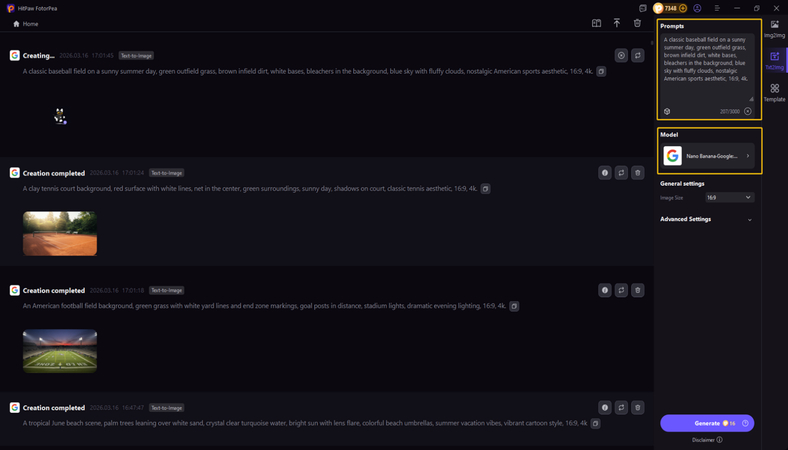Open the Nano Banana model selector
The image size is (788, 450).
pos(709,156)
